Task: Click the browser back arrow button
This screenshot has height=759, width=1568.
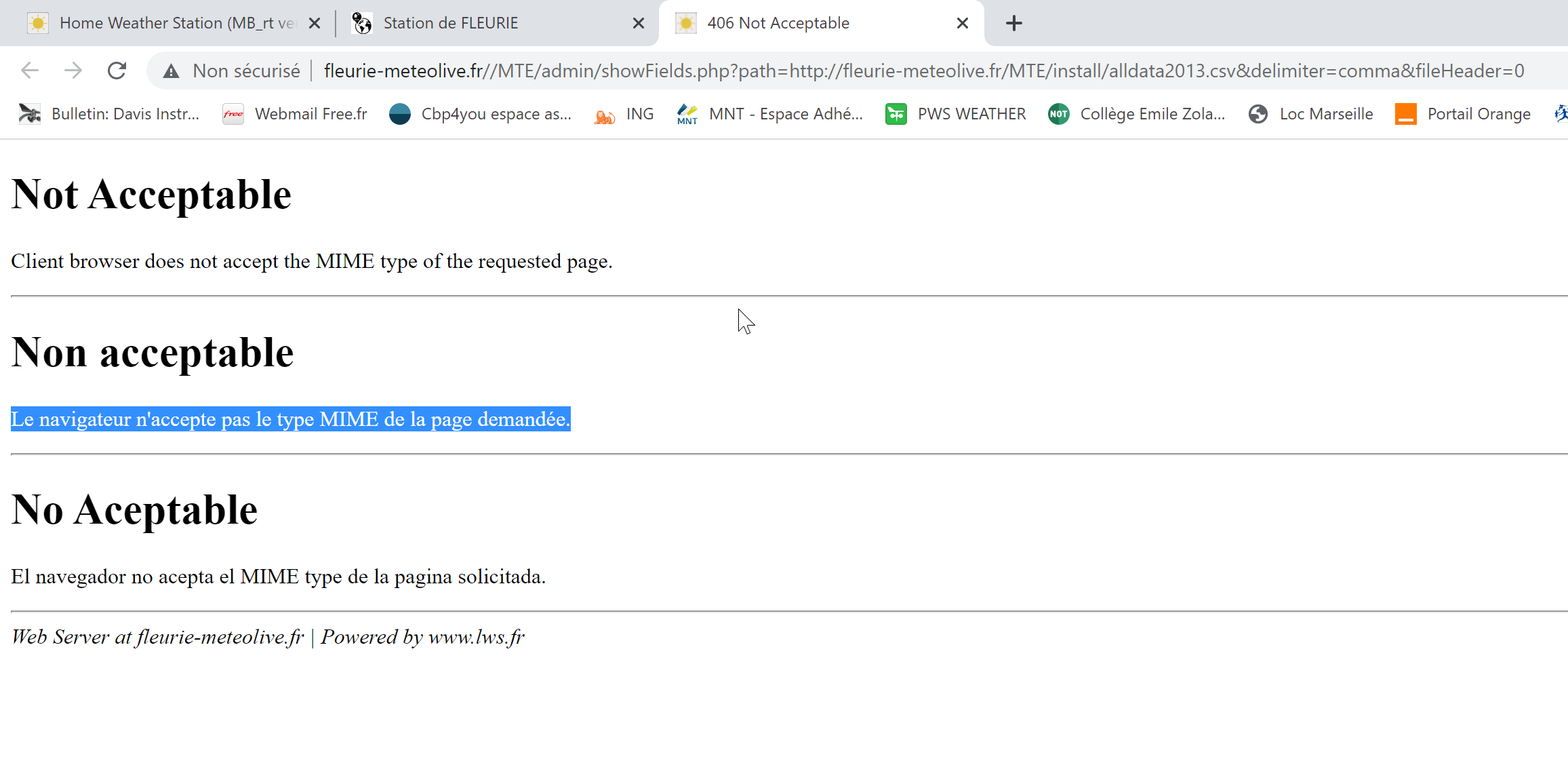Action: 30,71
